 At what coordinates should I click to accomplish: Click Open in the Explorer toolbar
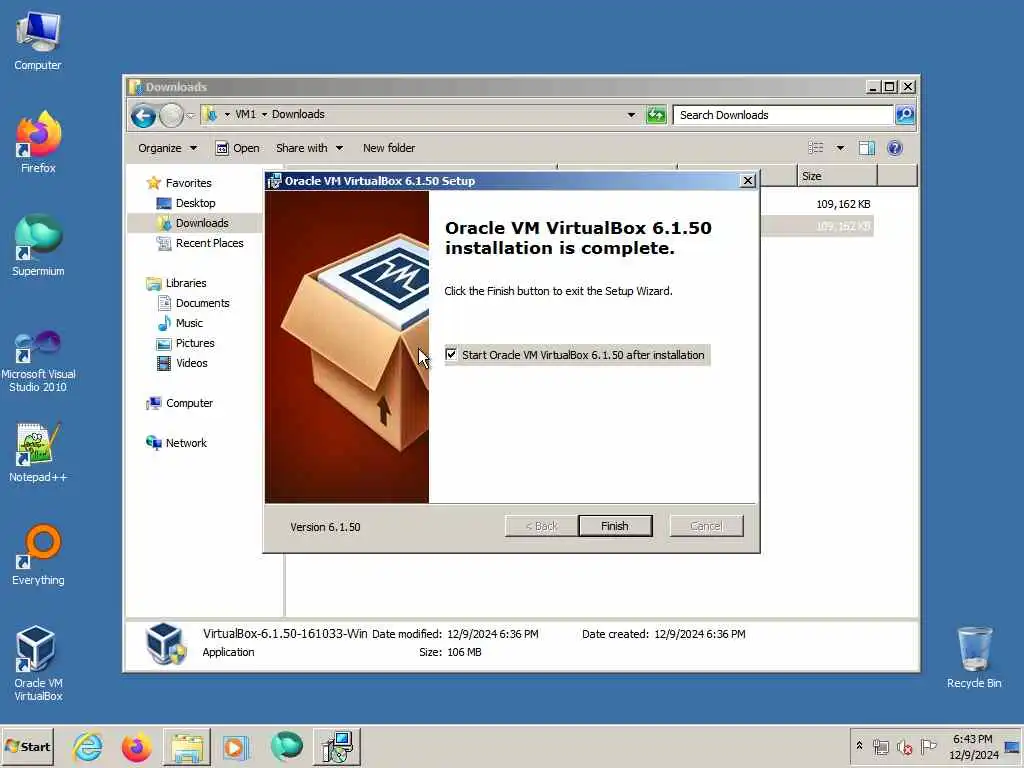[x=238, y=148]
